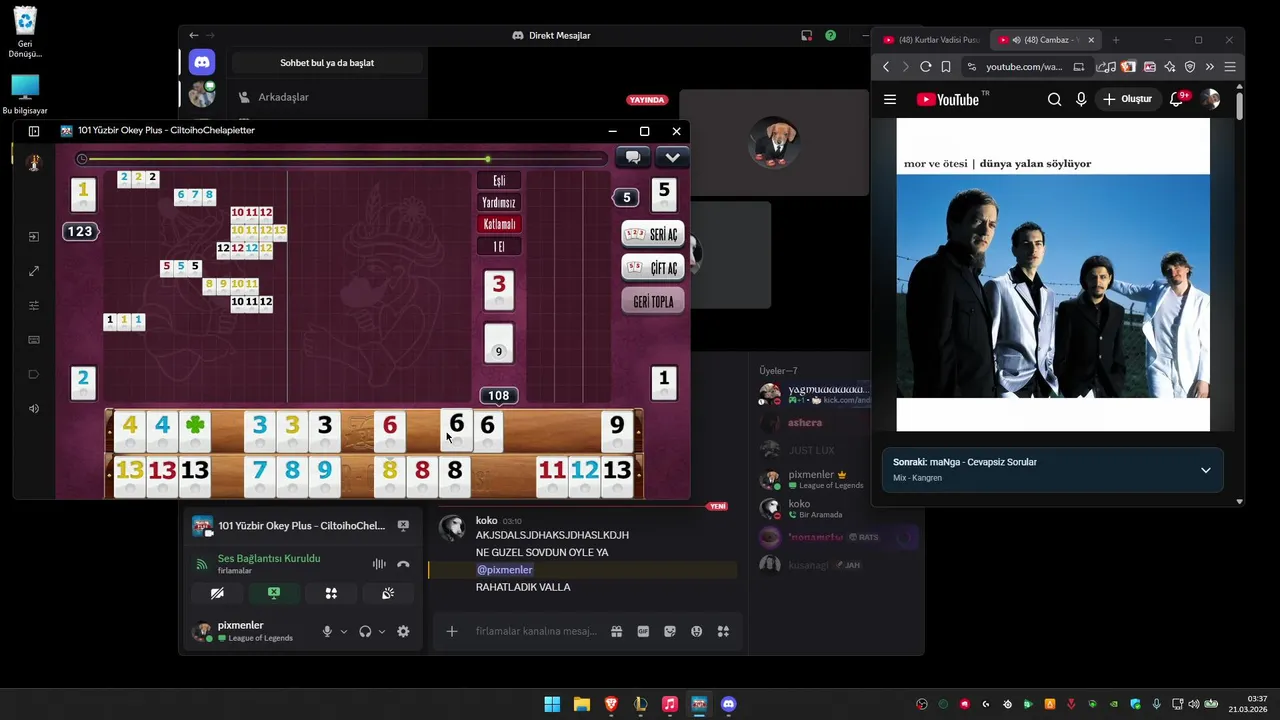Viewport: 1280px width, 720px height.
Task: Disconnect from the Discord voice call
Action: (x=403, y=564)
